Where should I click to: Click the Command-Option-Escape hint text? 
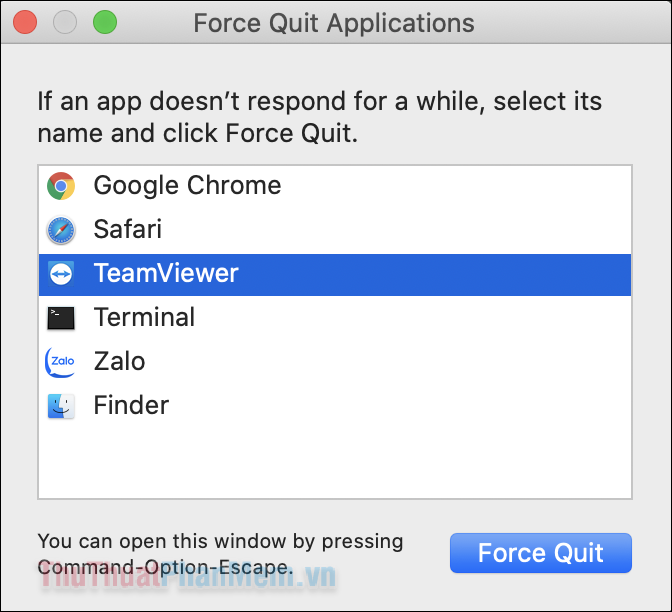(220, 554)
